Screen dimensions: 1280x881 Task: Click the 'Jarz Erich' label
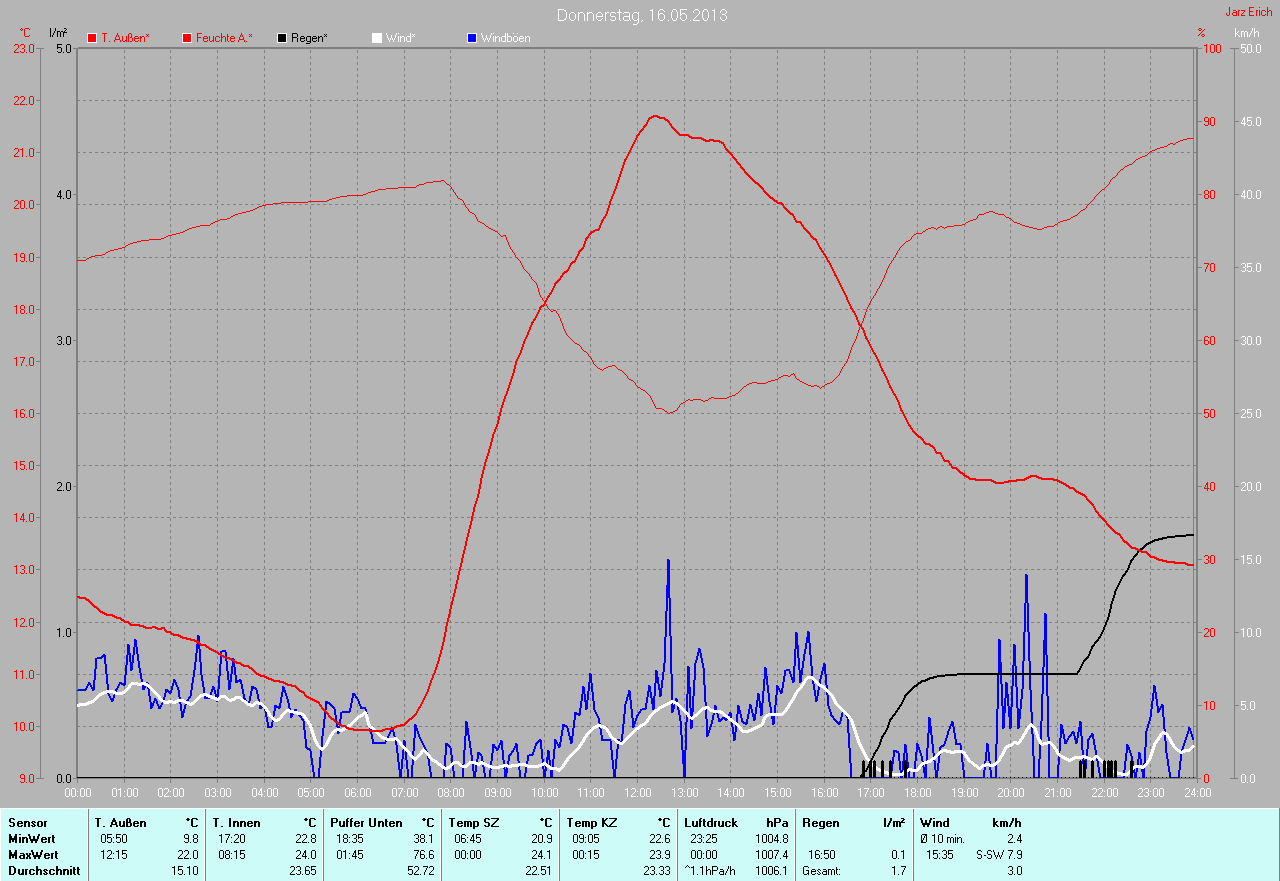[1249, 12]
